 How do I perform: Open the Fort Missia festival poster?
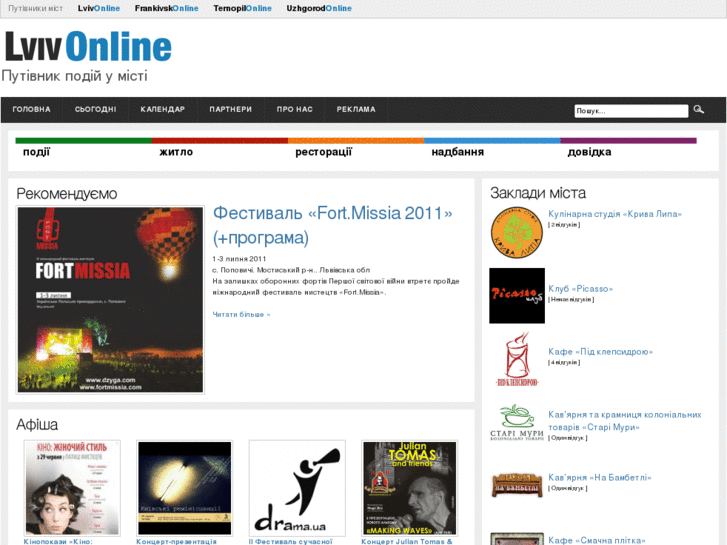[x=110, y=300]
